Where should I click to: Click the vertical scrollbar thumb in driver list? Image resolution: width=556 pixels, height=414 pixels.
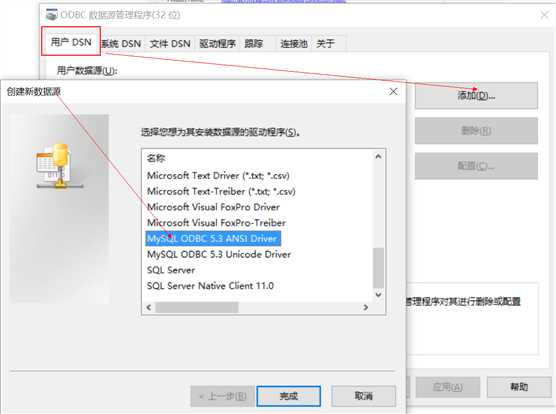point(378,268)
